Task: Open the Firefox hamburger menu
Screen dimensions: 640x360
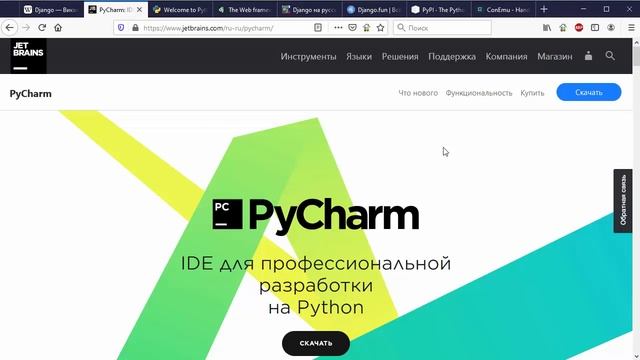Action: pyautogui.click(x=631, y=28)
